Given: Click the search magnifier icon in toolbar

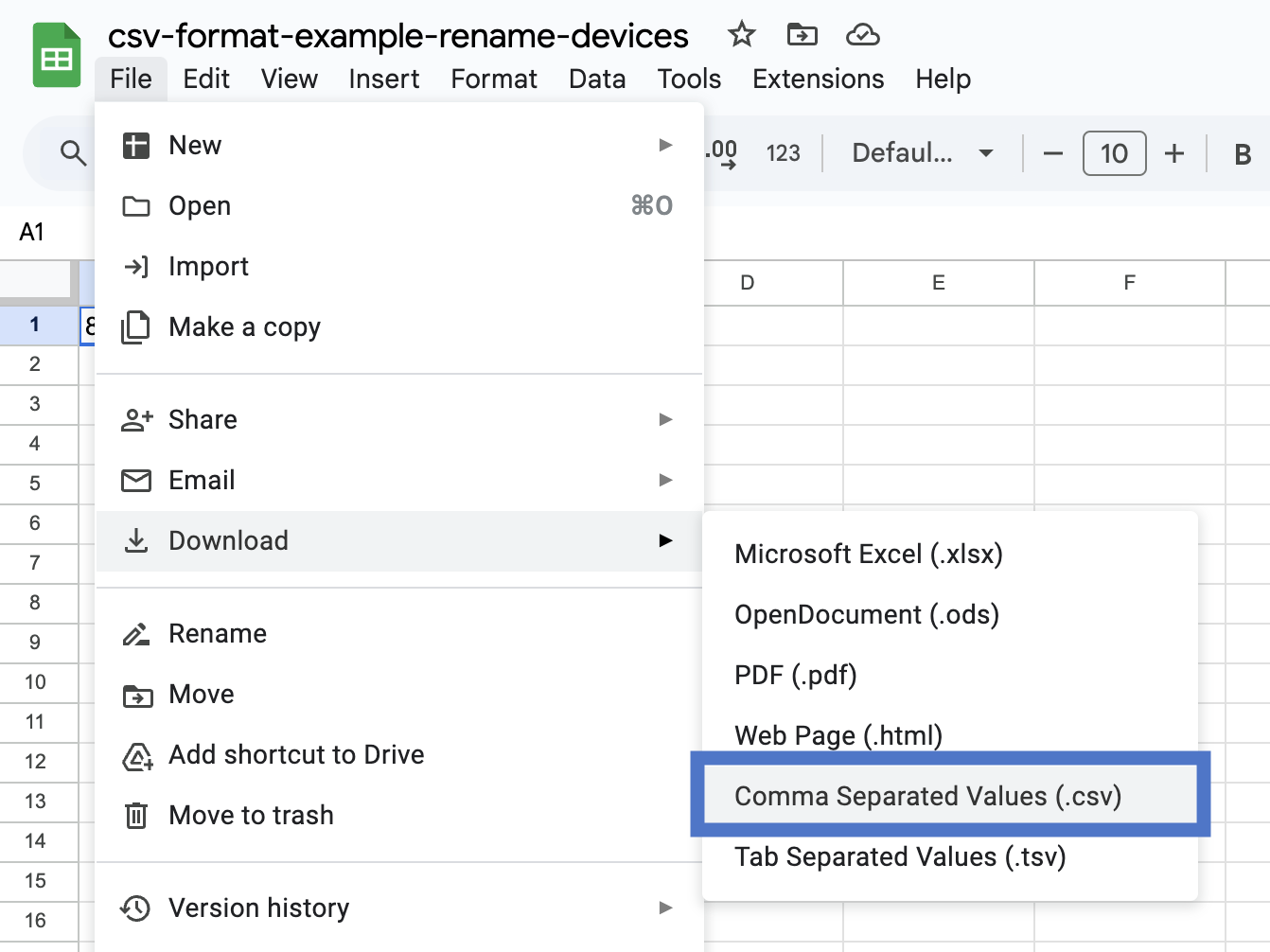Looking at the screenshot, I should pos(73,152).
